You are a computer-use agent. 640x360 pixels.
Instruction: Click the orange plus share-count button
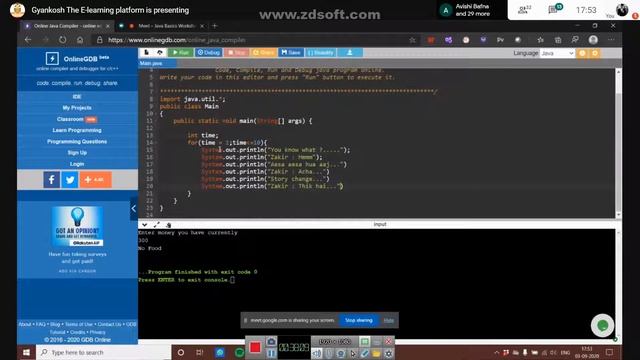[96, 180]
